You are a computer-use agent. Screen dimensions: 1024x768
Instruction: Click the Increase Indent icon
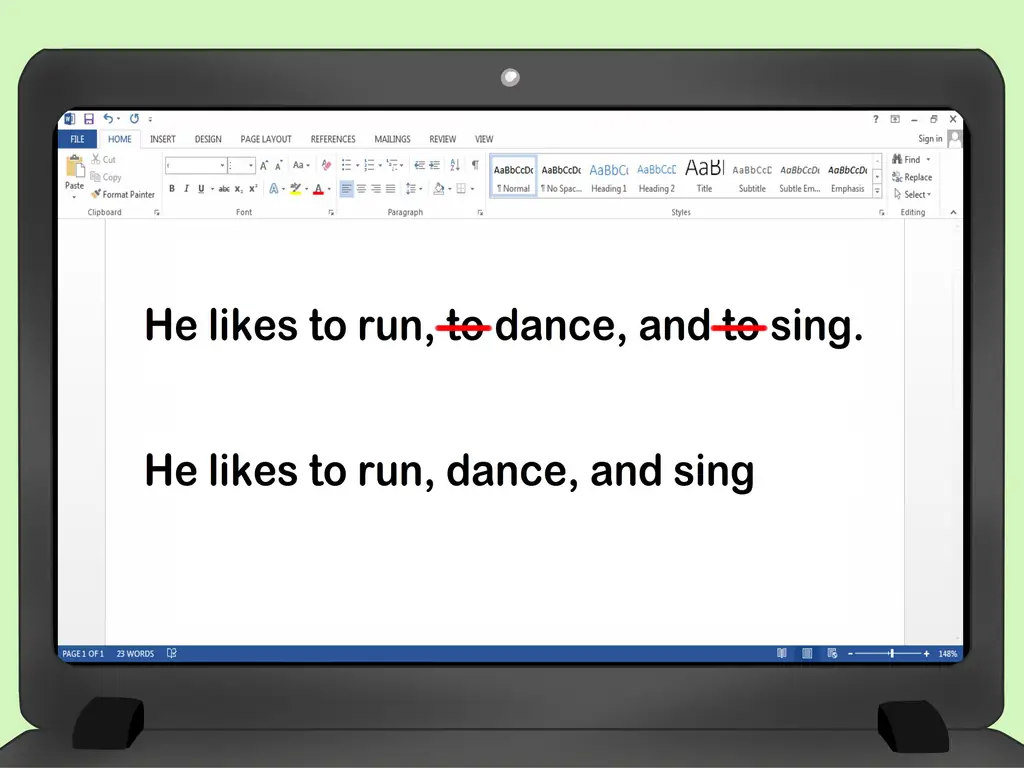(435, 165)
